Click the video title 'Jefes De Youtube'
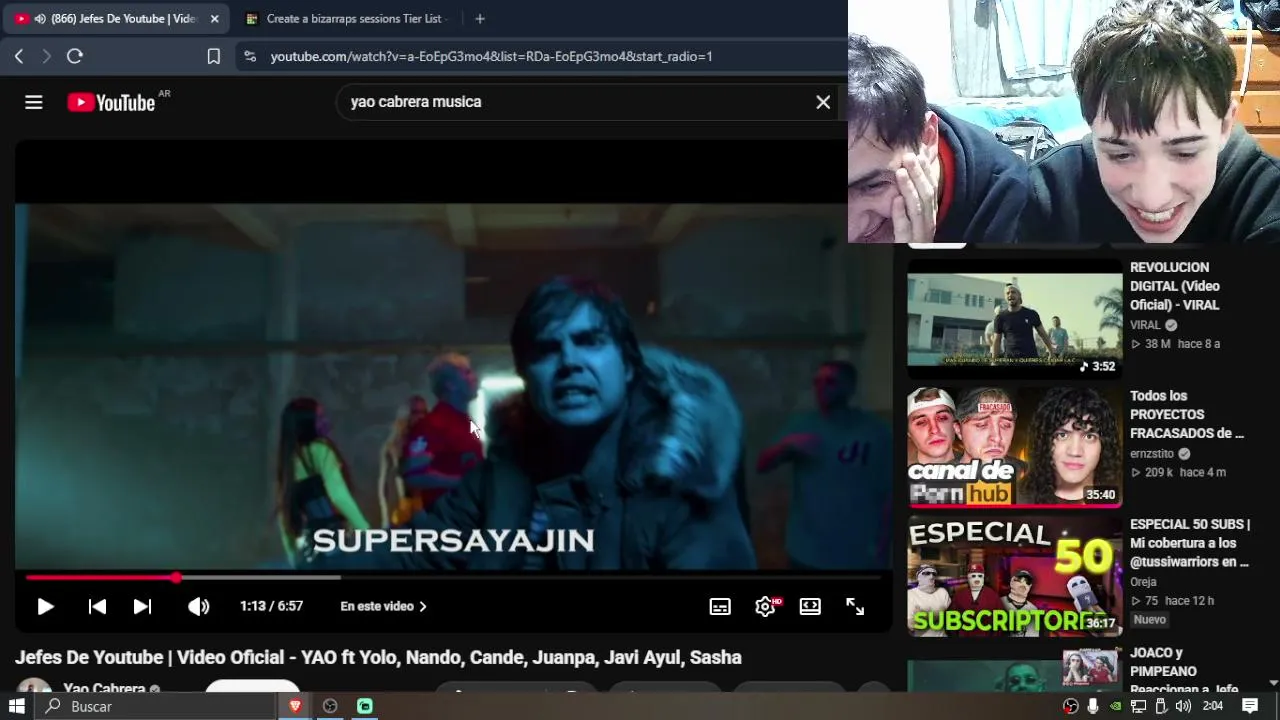1280x720 pixels. pyautogui.click(x=378, y=658)
